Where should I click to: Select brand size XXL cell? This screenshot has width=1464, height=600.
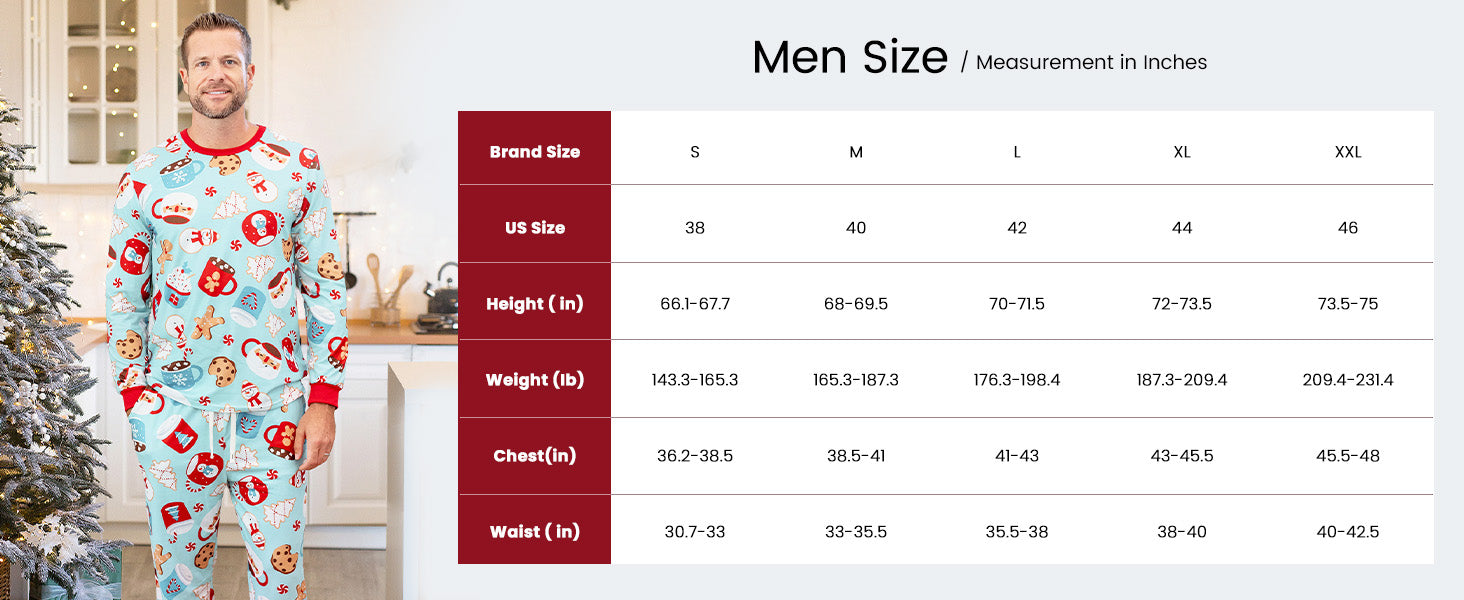(x=1348, y=152)
